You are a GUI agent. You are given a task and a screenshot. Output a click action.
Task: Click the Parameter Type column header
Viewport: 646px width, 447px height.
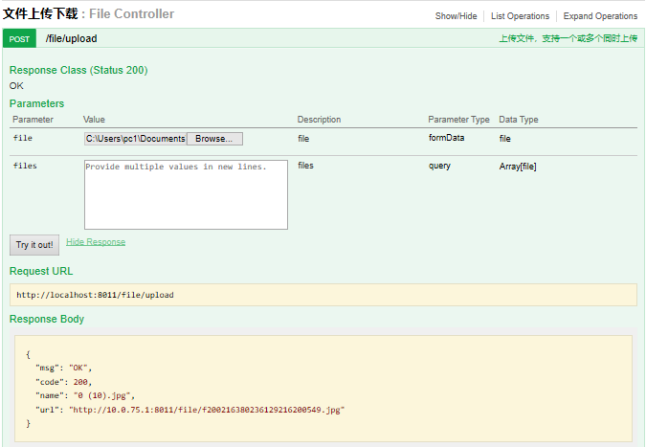coord(459,120)
